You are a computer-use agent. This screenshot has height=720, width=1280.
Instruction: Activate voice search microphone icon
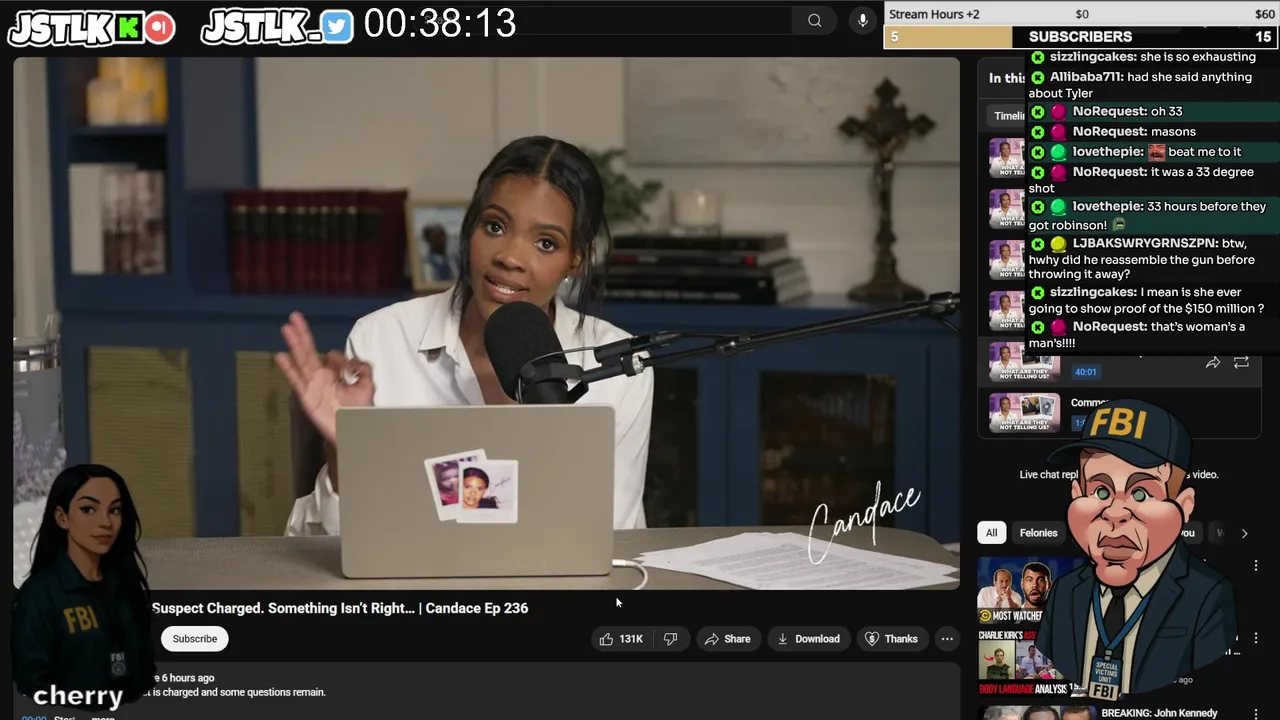(x=863, y=20)
